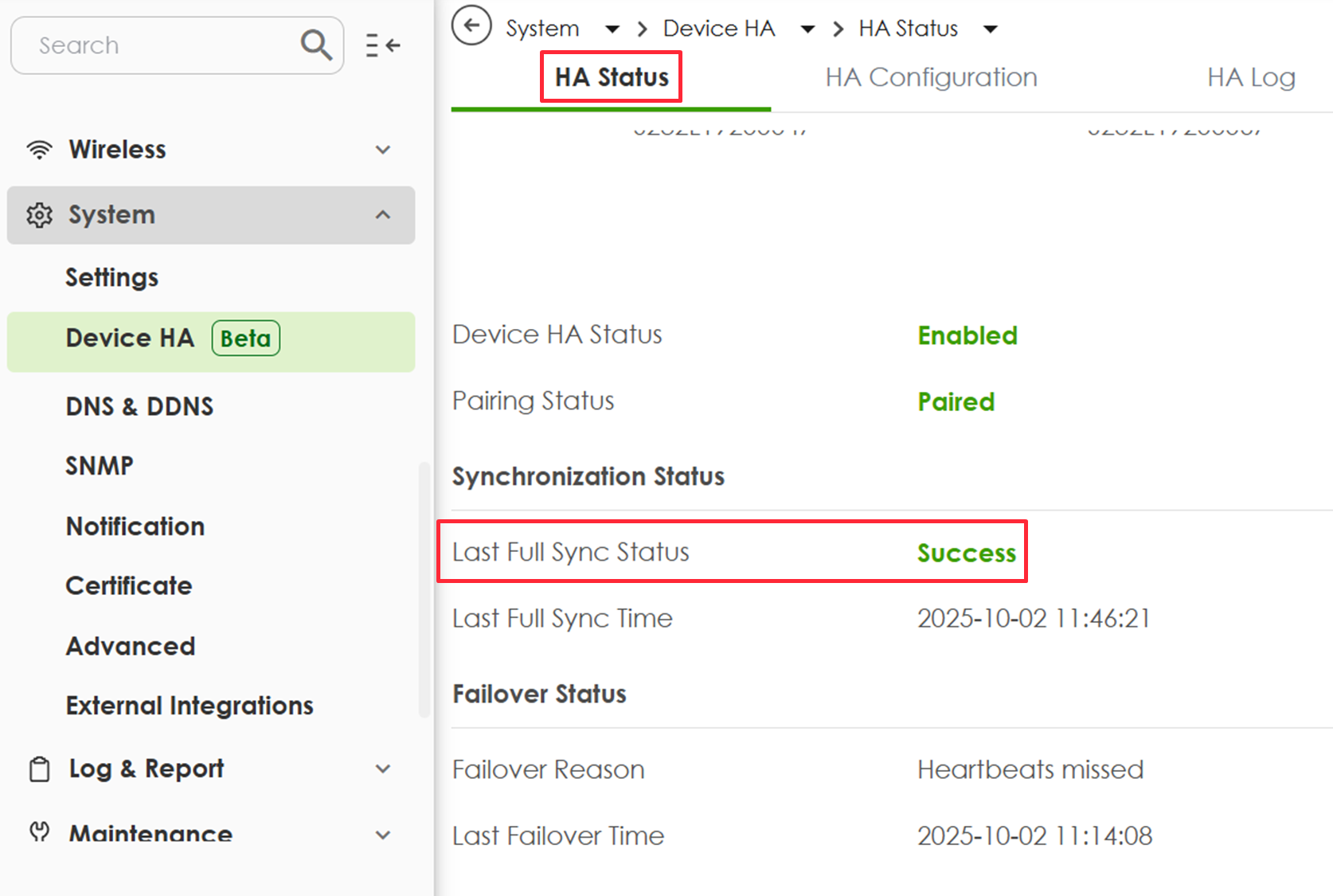
Task: Click the System gear icon
Action: click(39, 215)
